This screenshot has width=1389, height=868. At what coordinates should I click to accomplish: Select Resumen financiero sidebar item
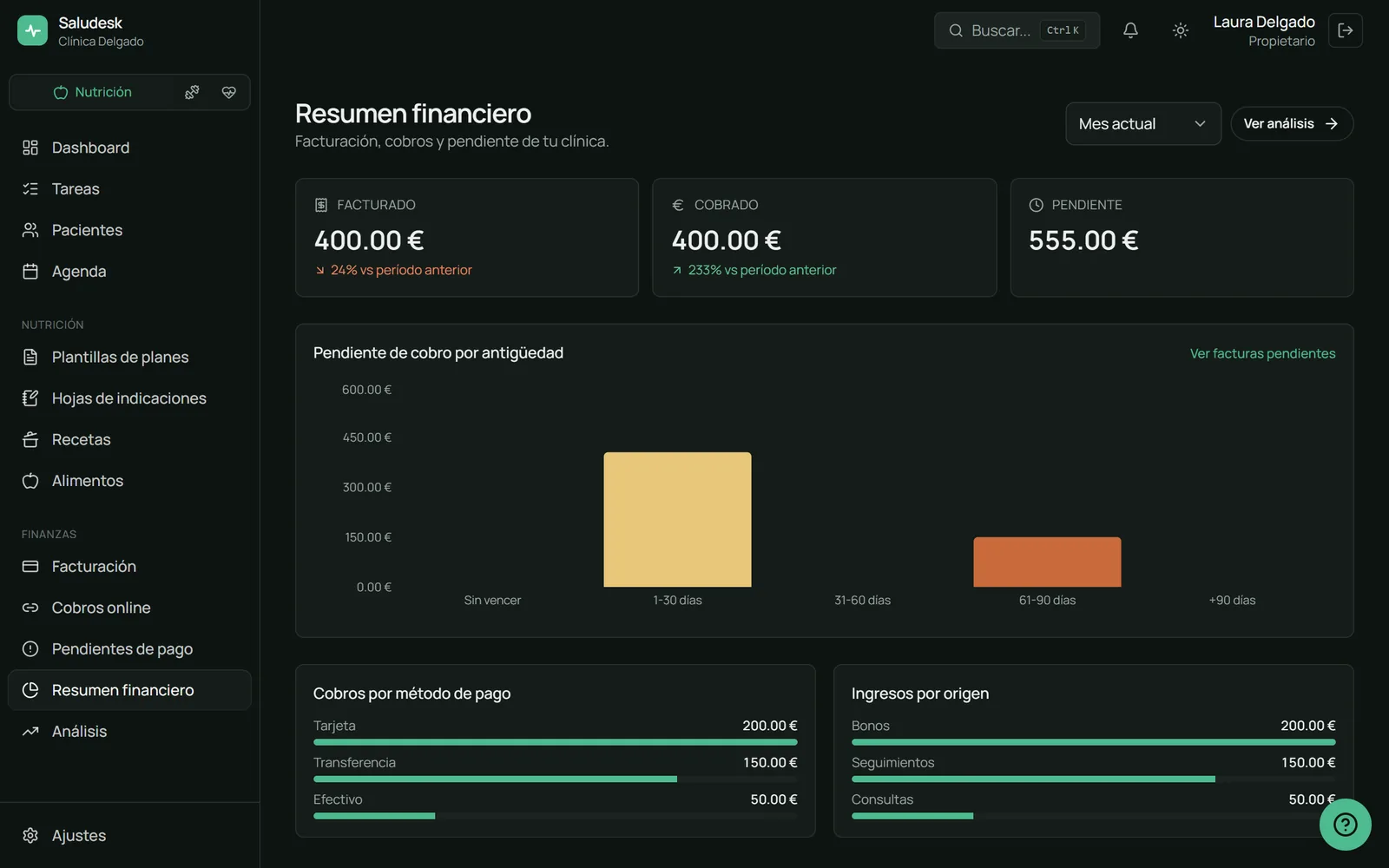129,690
